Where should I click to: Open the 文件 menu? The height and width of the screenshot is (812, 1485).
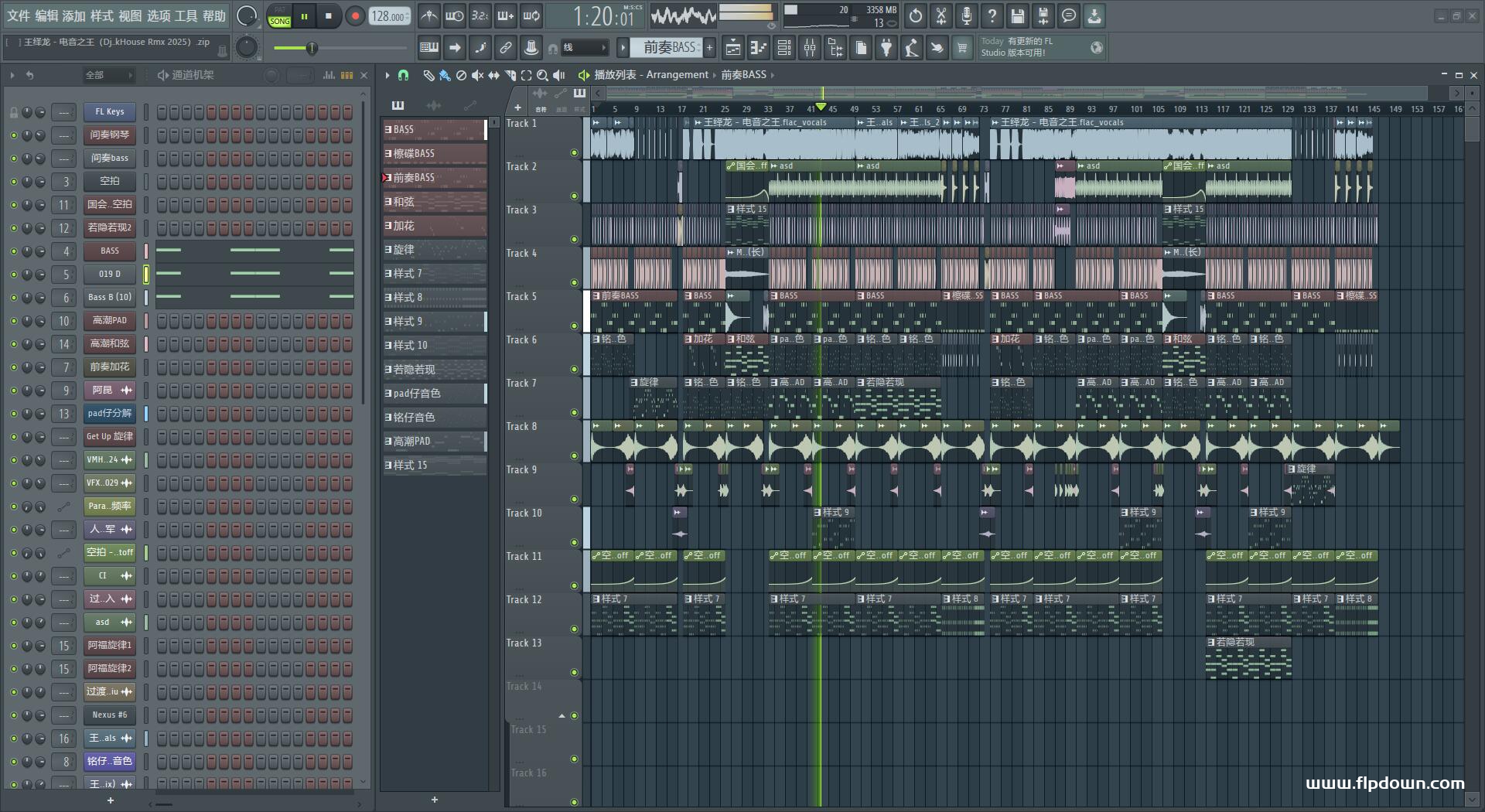coord(19,15)
